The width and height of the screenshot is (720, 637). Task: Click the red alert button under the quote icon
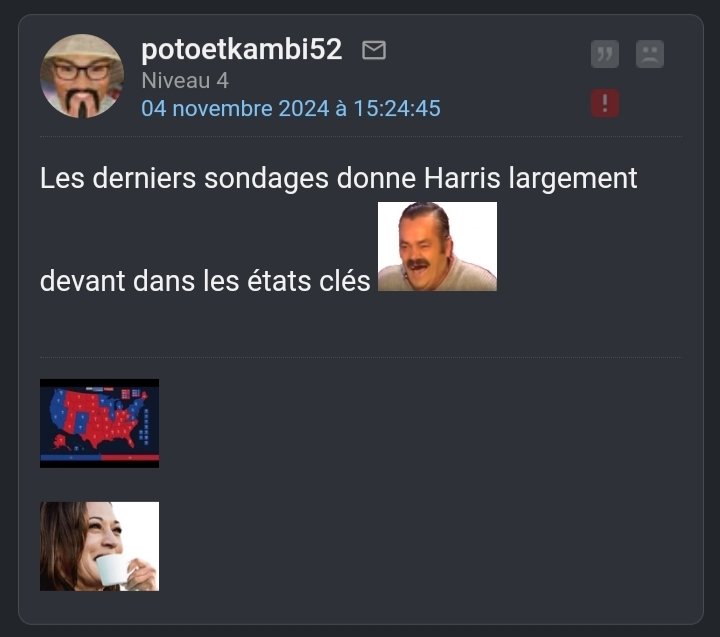coord(605,103)
